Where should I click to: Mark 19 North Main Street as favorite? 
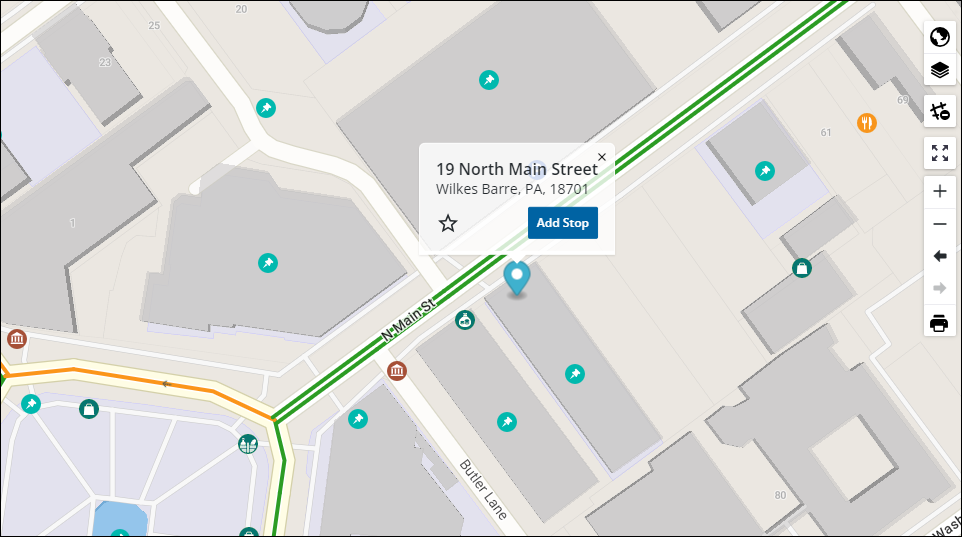tap(448, 223)
